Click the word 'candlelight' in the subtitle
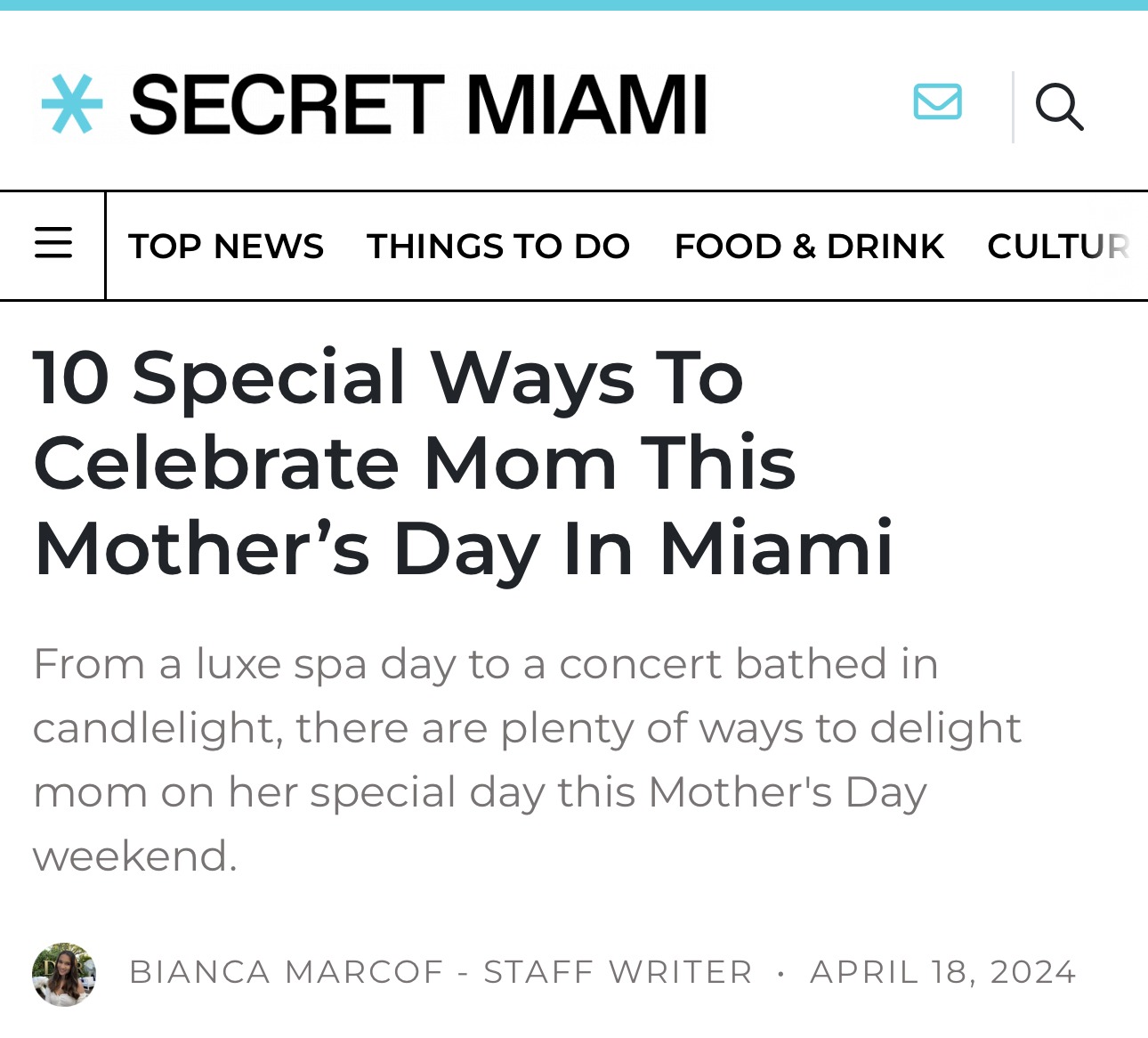 tap(158, 728)
